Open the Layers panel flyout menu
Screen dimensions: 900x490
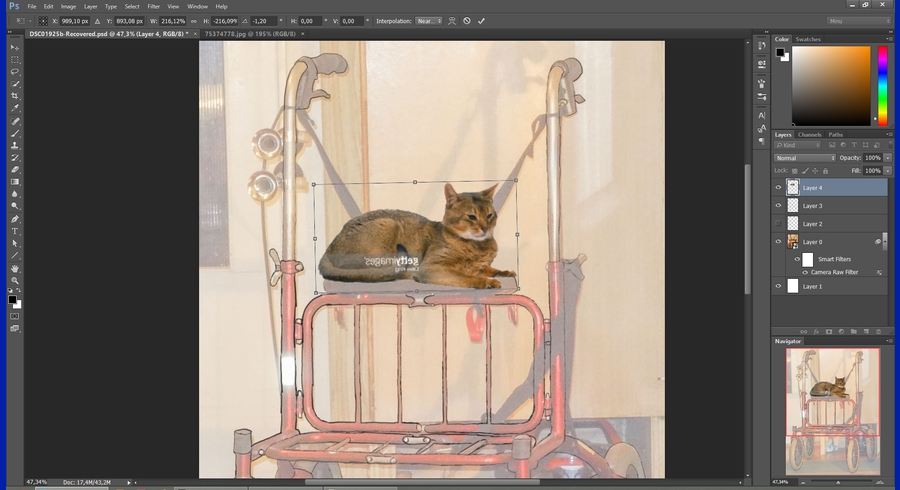coord(889,134)
